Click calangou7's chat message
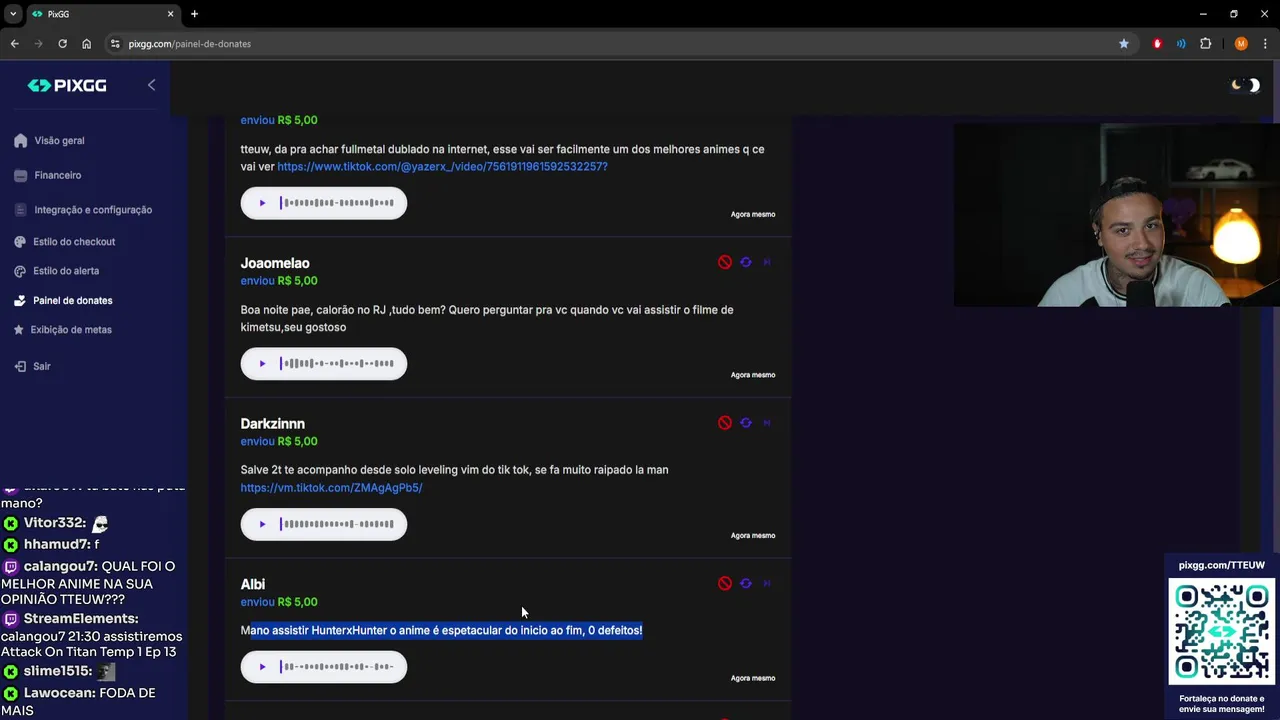The image size is (1280, 720). [x=90, y=582]
